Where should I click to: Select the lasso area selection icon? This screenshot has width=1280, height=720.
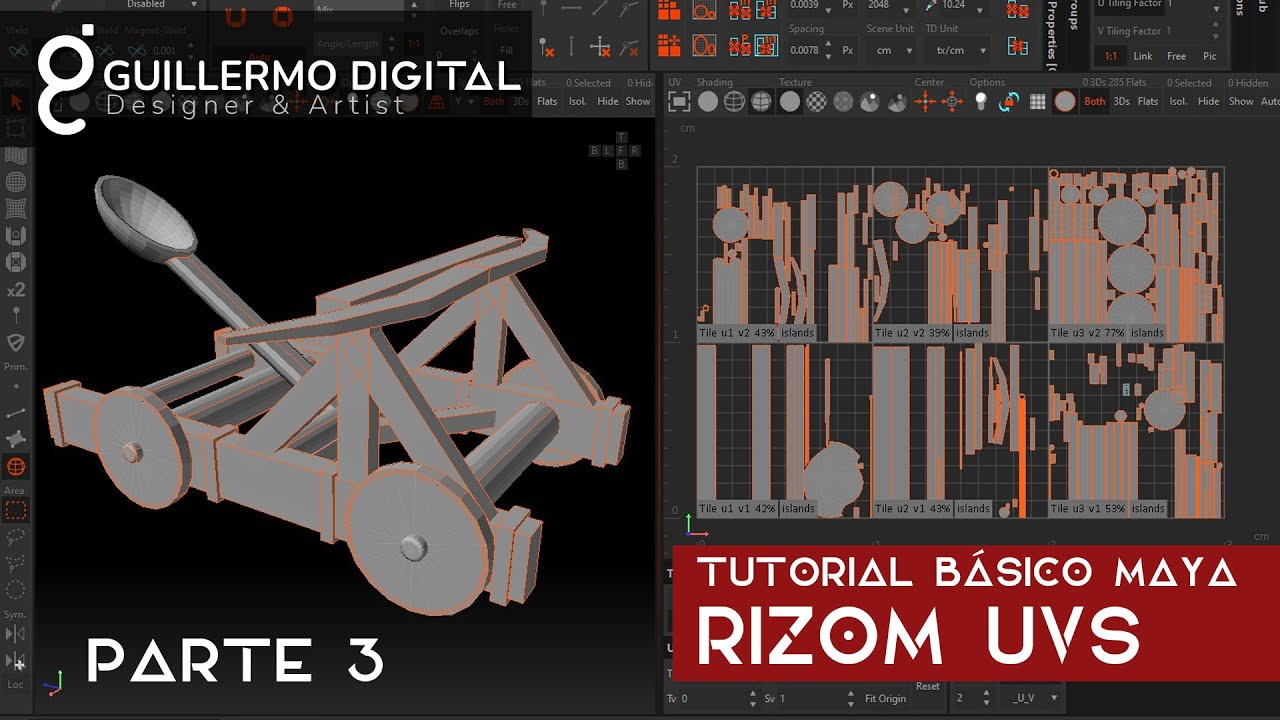pyautogui.click(x=16, y=537)
